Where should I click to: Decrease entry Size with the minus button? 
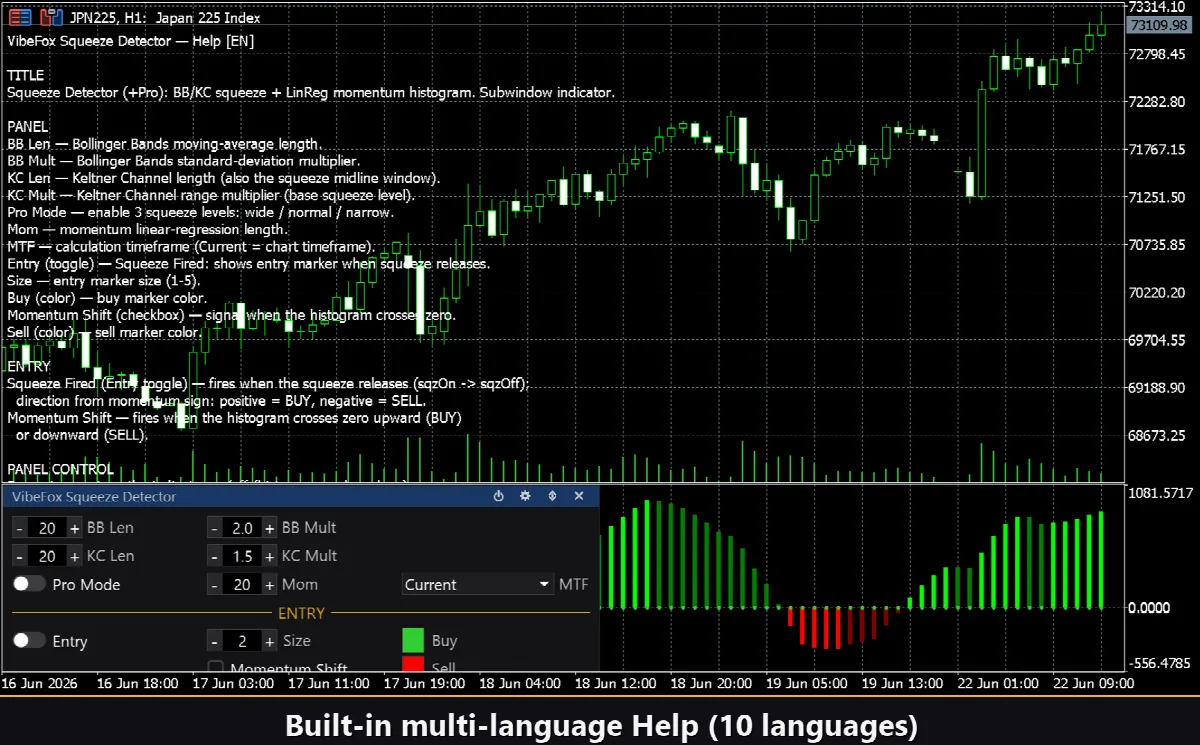215,641
